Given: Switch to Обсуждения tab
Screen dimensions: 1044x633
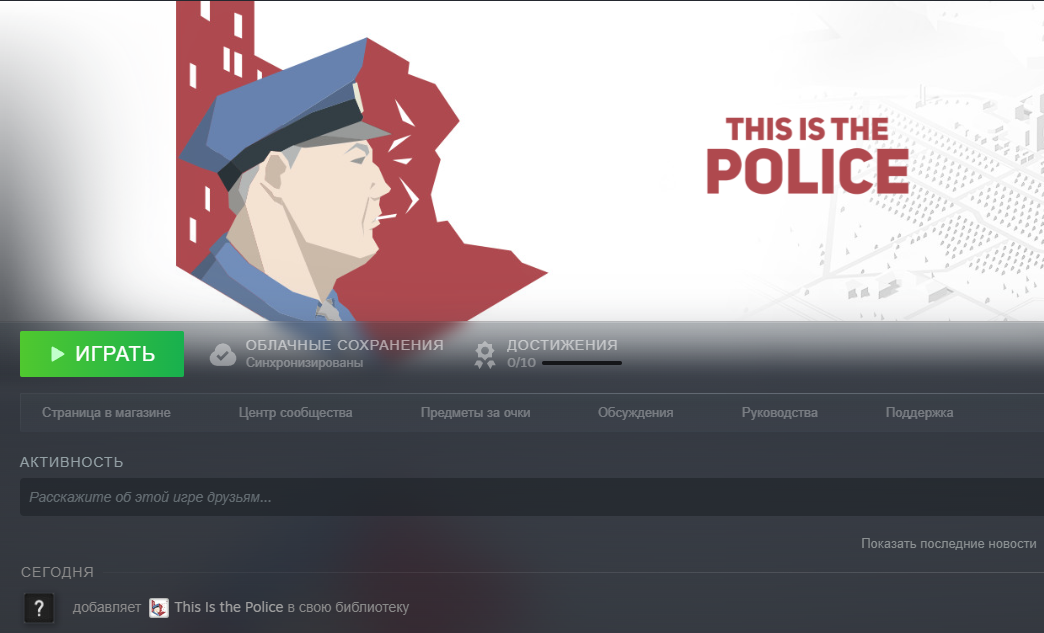Looking at the screenshot, I should [635, 413].
